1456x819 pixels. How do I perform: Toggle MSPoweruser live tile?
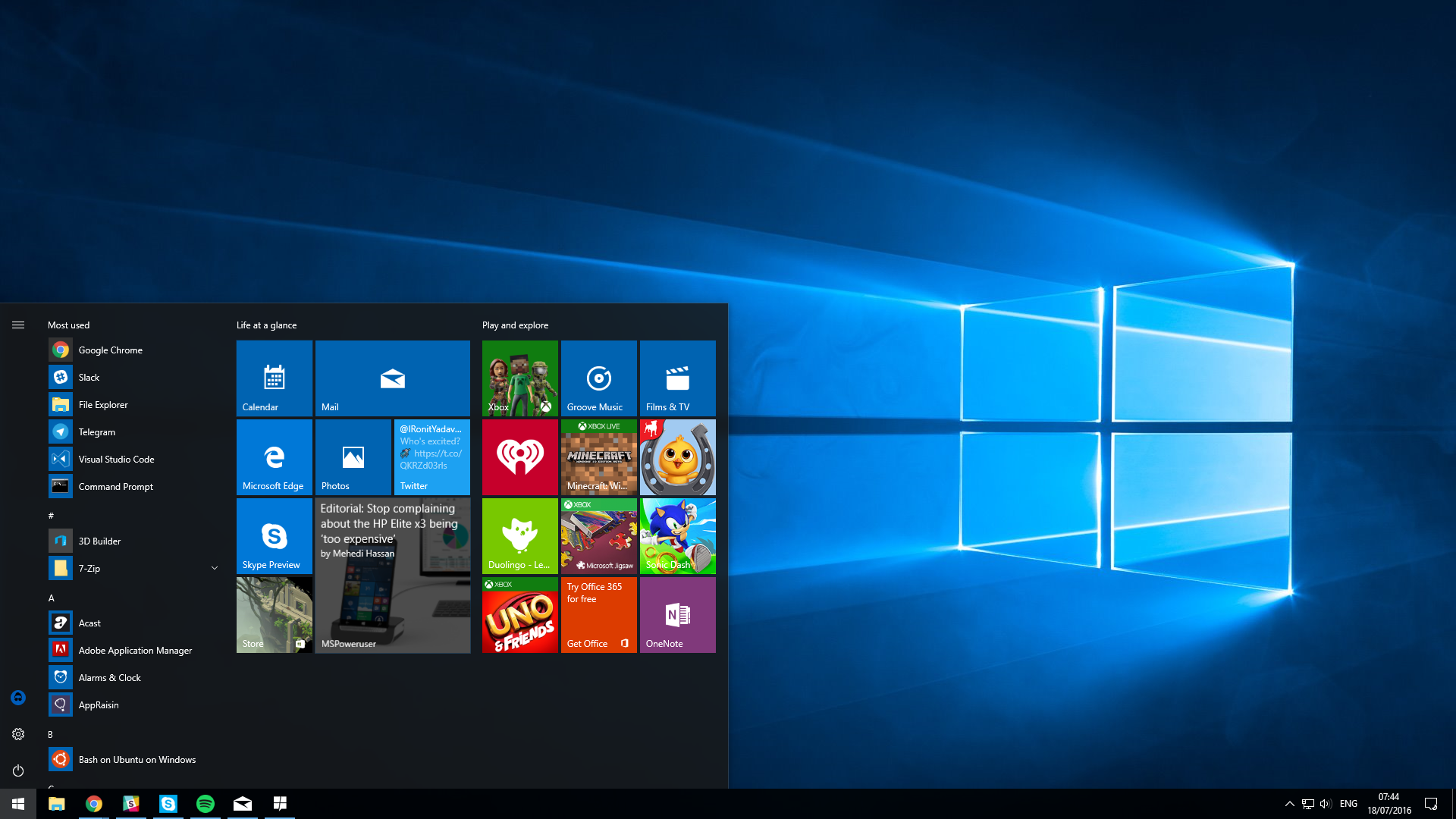(x=393, y=574)
